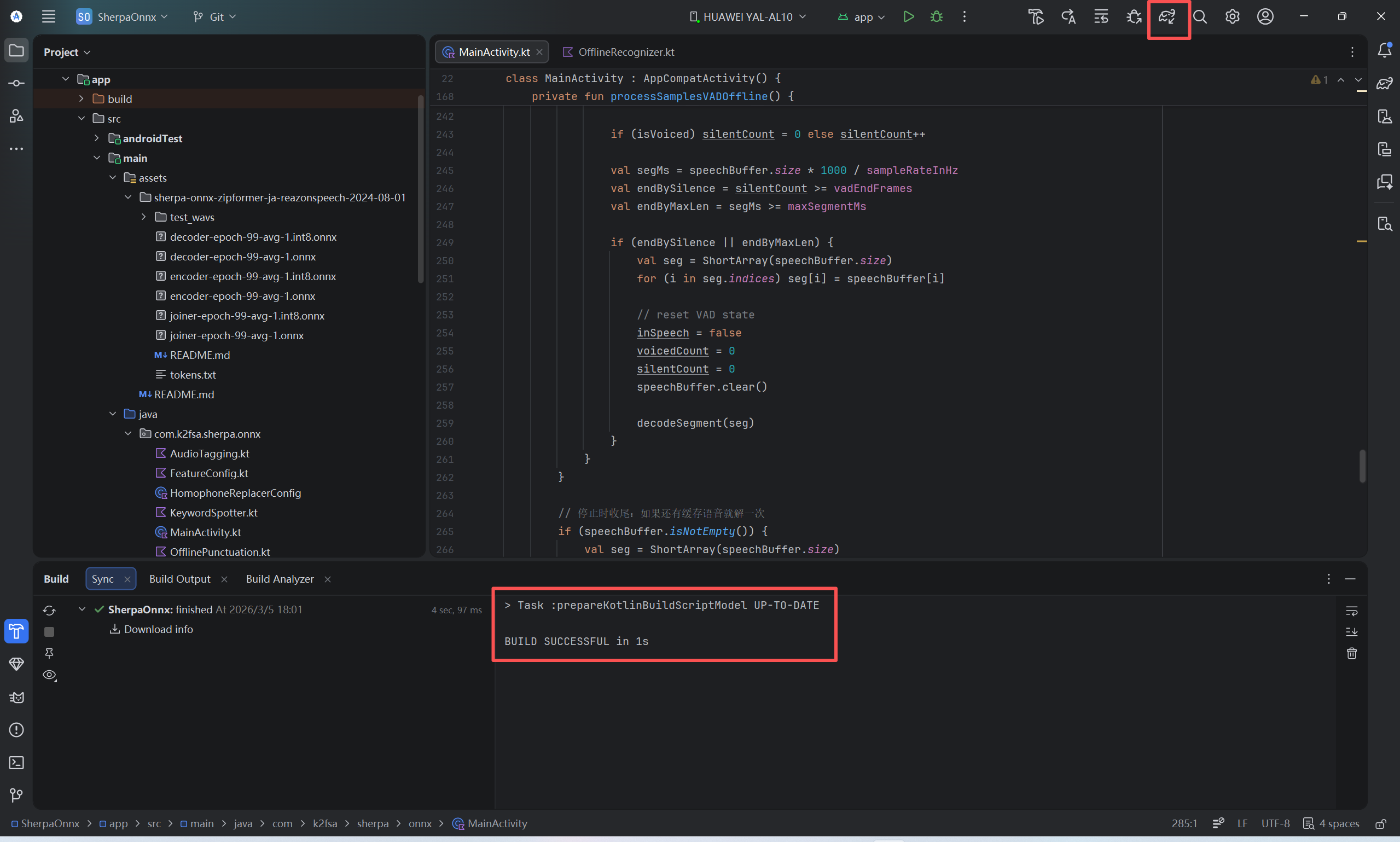
Task: Click the Download info link
Action: coord(158,629)
